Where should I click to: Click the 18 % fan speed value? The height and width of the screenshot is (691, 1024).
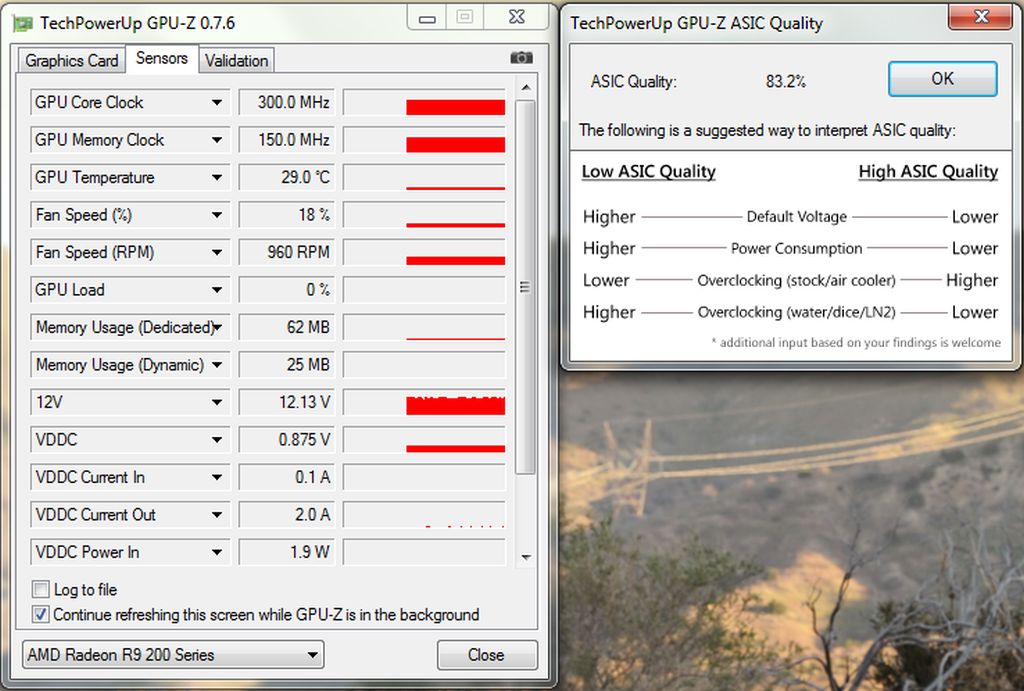coord(287,215)
